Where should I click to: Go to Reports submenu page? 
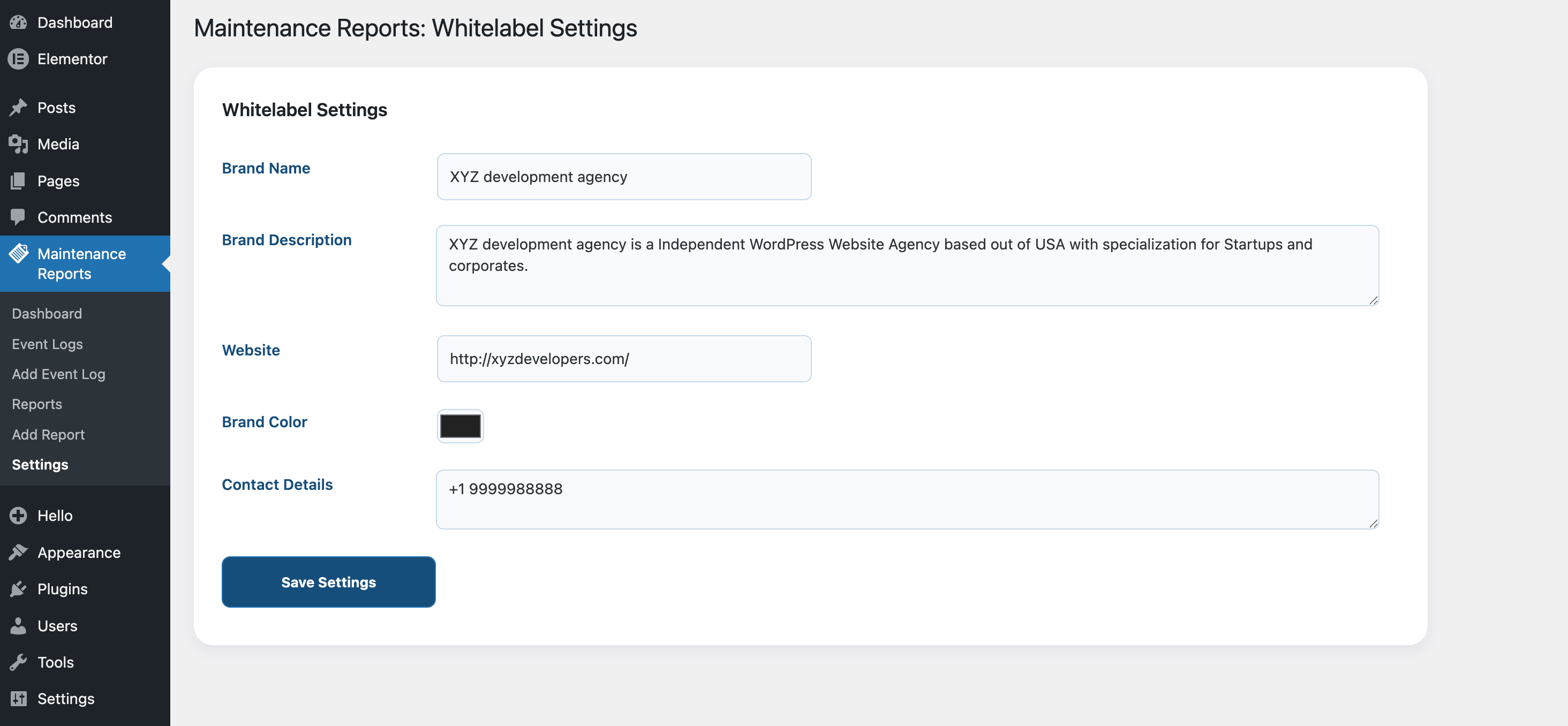pyautogui.click(x=37, y=404)
